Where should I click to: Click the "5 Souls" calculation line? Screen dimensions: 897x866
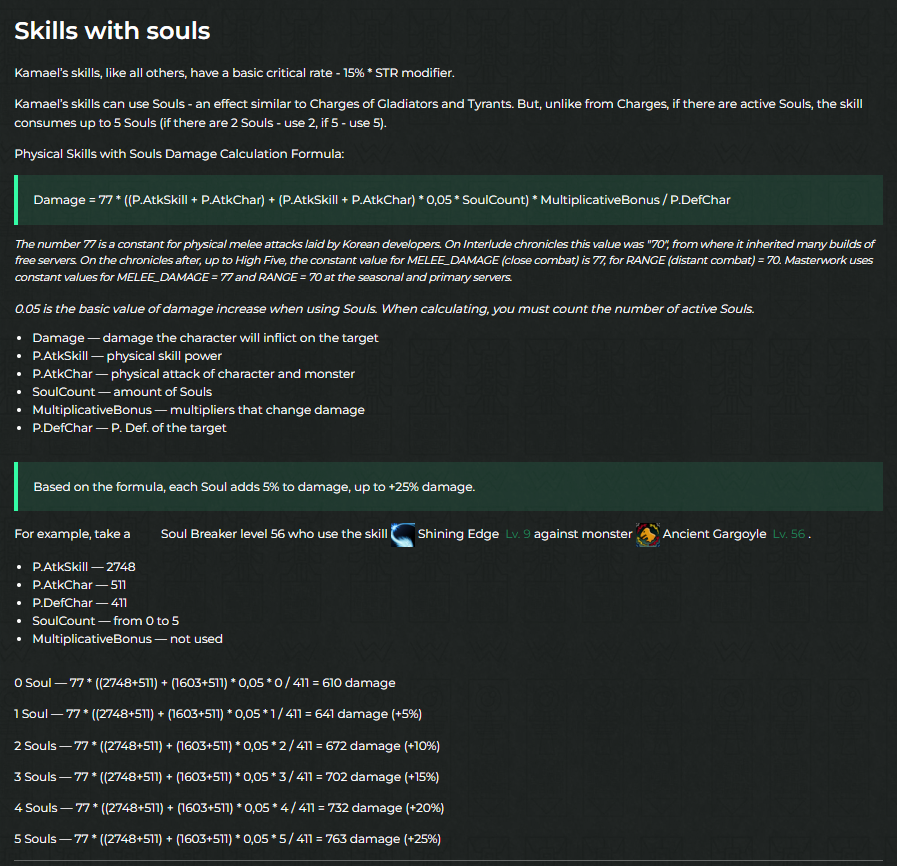click(227, 839)
